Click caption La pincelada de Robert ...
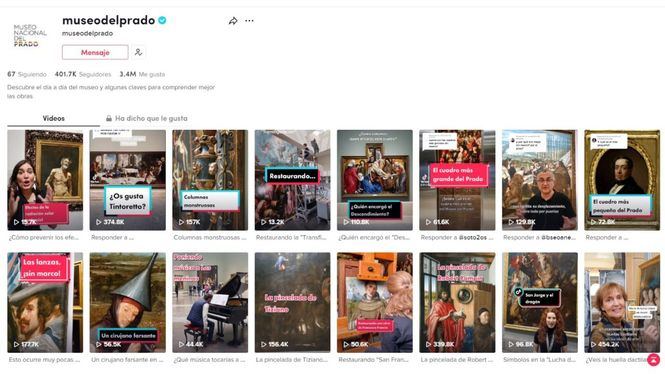Viewport: 665px width, 374px height. coord(457,360)
